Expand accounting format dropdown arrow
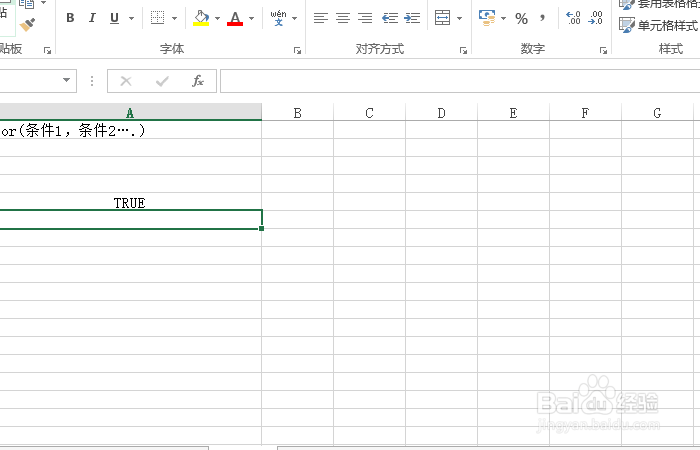The height and width of the screenshot is (450, 700). [x=504, y=18]
